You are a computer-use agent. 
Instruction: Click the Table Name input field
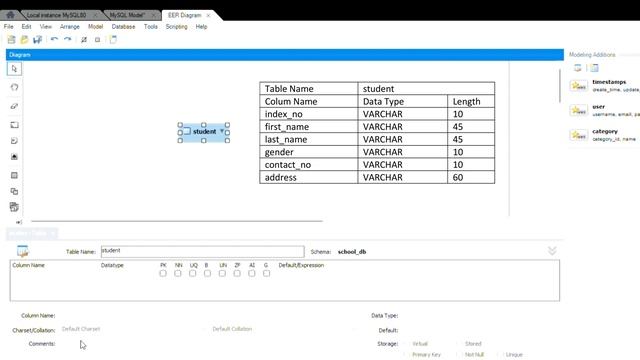(202, 251)
